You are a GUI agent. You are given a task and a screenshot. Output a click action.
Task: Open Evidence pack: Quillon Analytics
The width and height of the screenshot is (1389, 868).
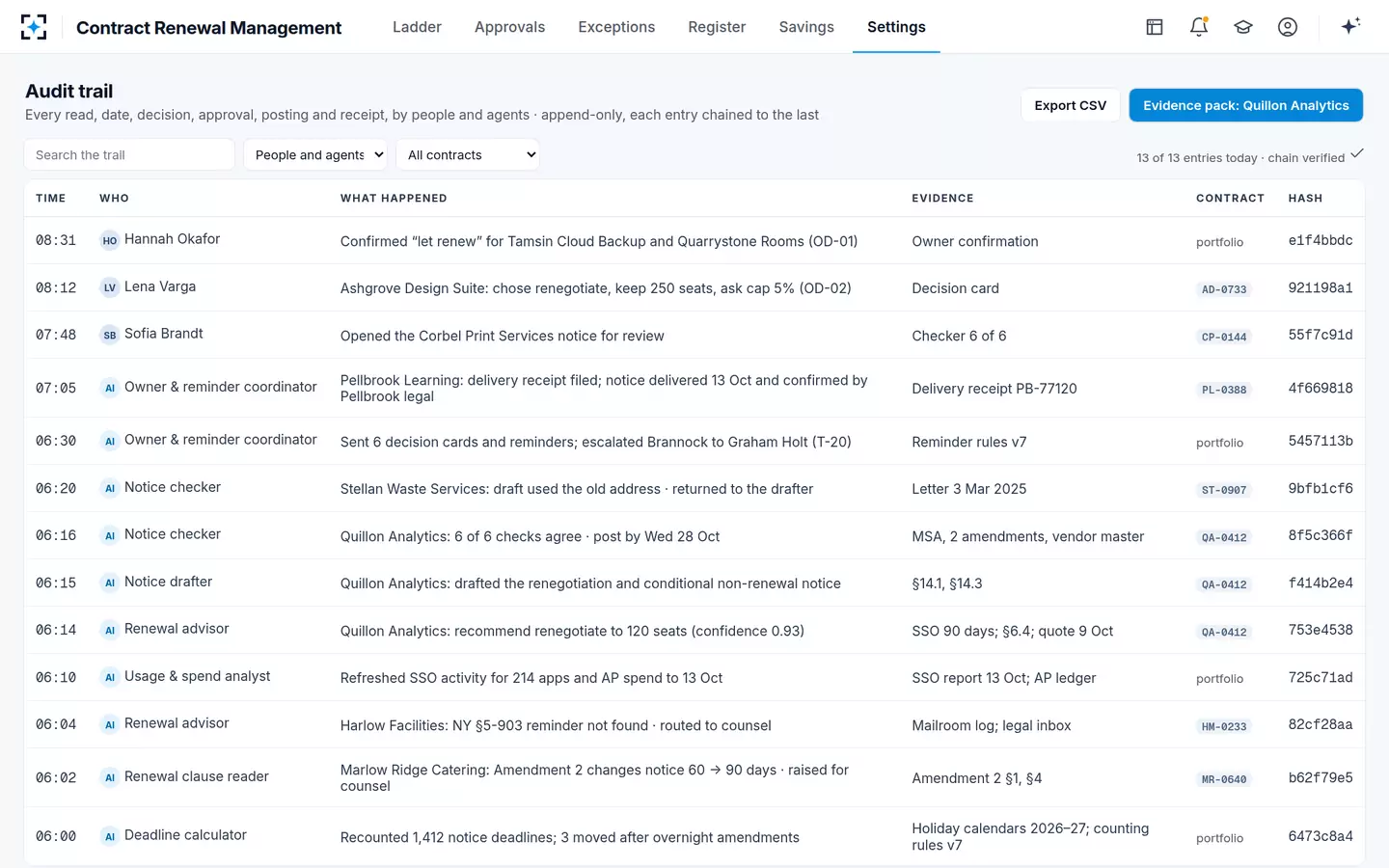coord(1246,105)
